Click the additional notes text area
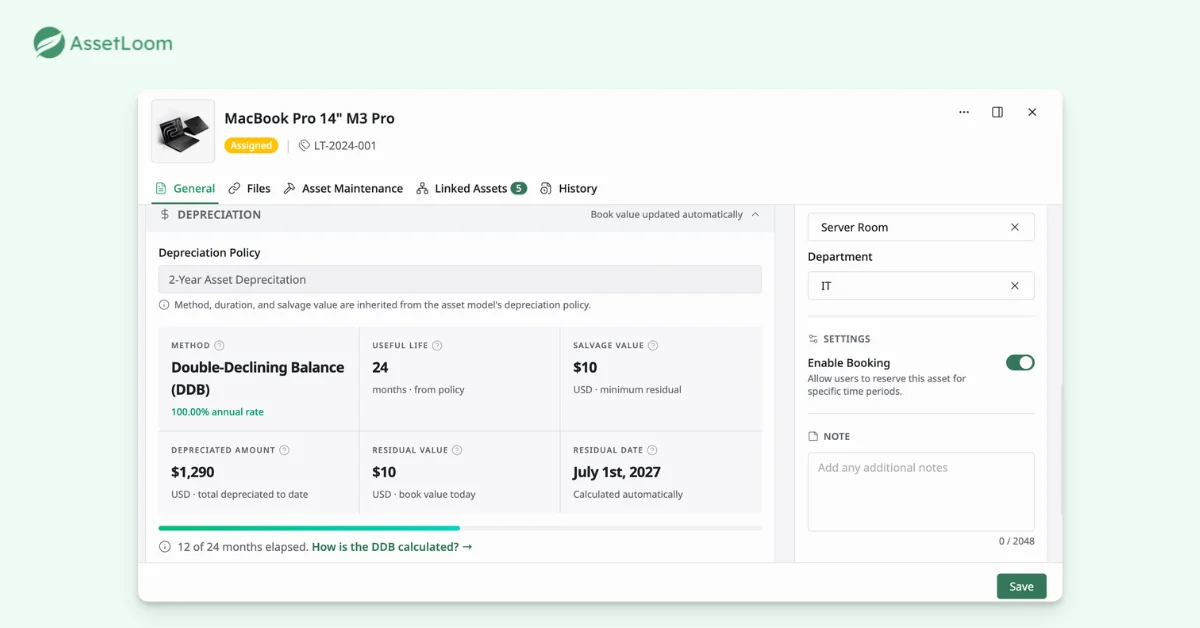Image resolution: width=1200 pixels, height=628 pixels. [921, 492]
